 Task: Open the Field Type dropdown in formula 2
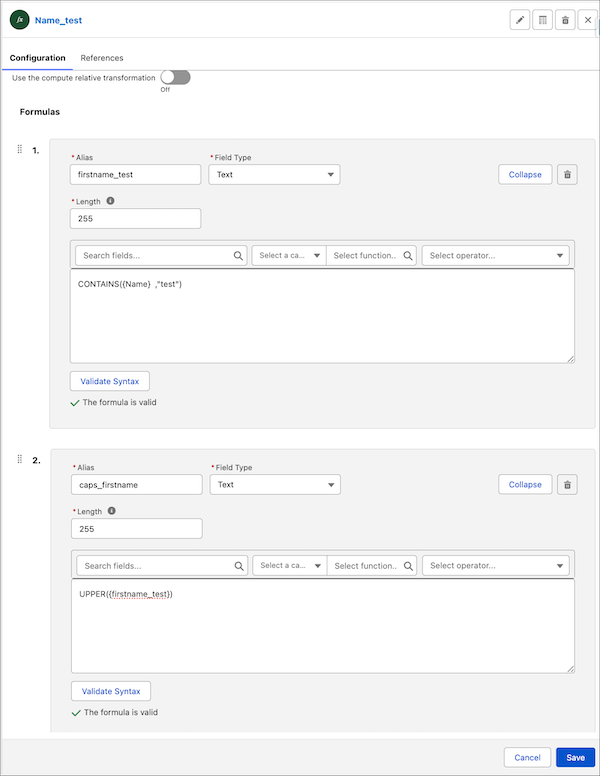point(275,485)
